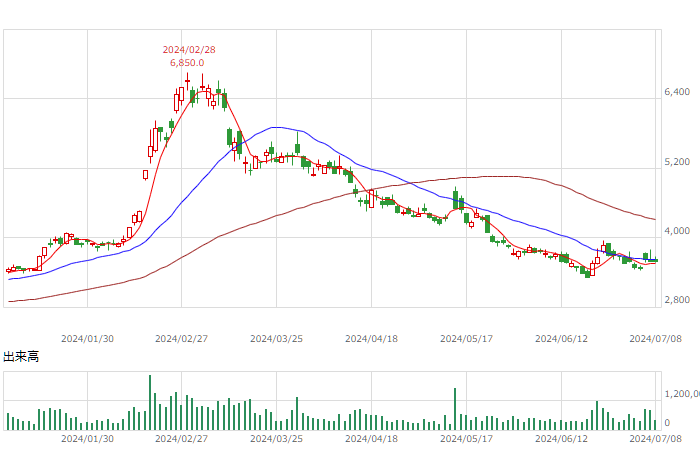Screen dimensions: 700x453
Task: Select the 5,200 price axis label
Action: (677, 162)
